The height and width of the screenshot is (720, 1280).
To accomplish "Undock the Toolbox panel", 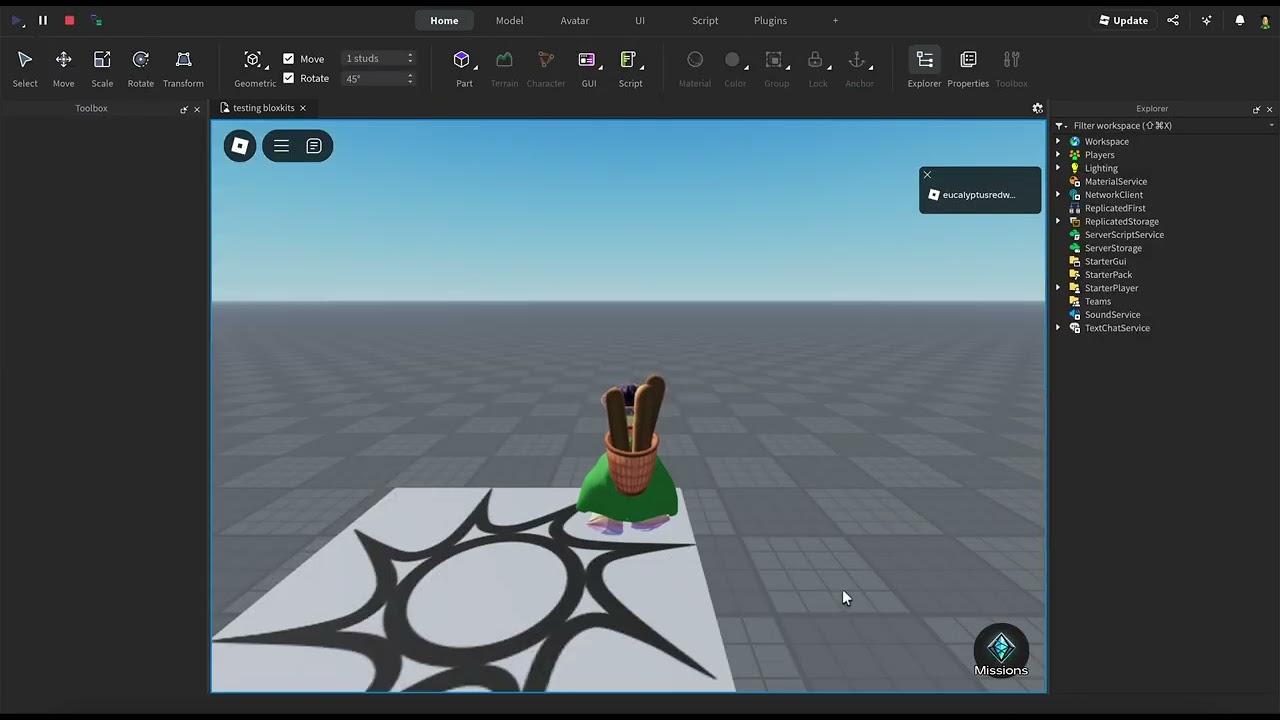I will [x=184, y=109].
